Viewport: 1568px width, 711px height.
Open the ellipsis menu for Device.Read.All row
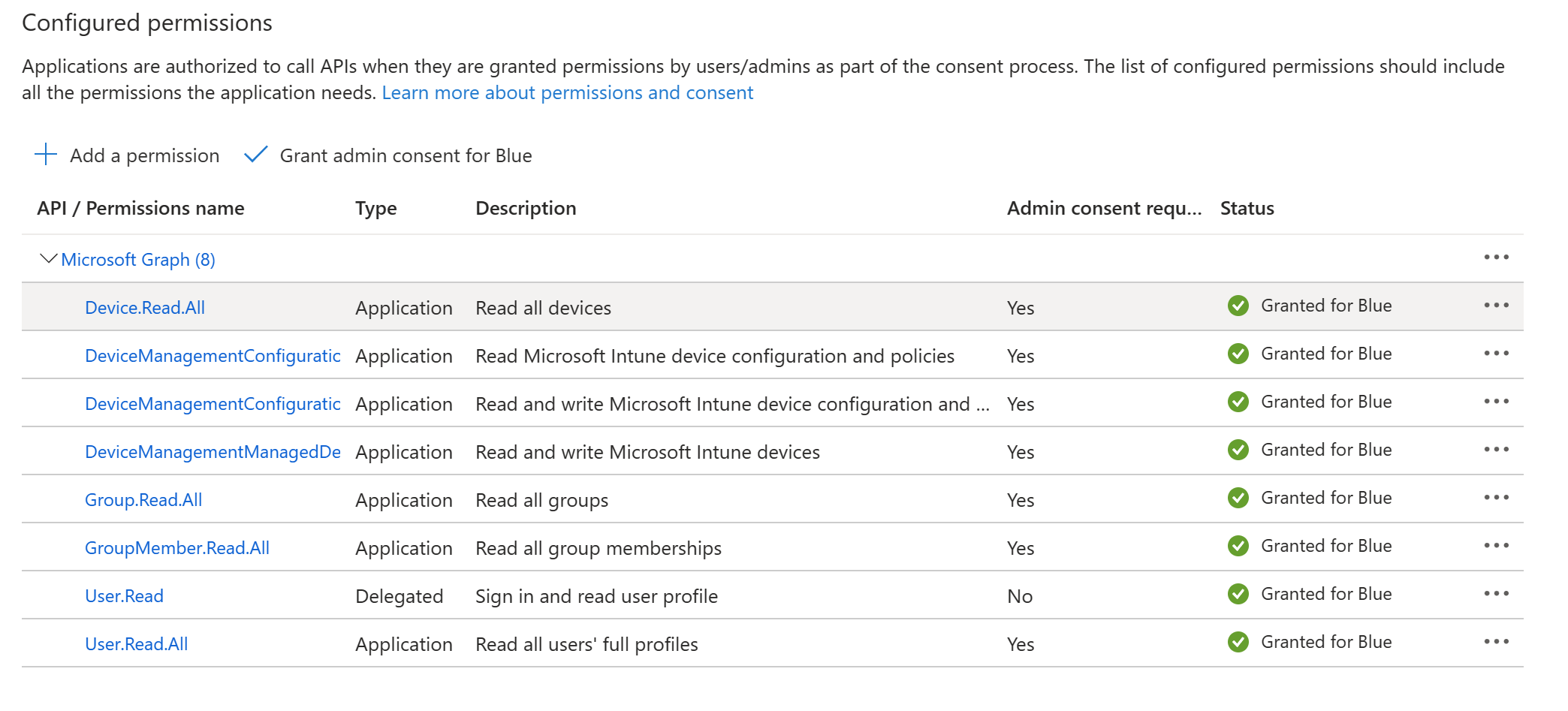pos(1496,306)
